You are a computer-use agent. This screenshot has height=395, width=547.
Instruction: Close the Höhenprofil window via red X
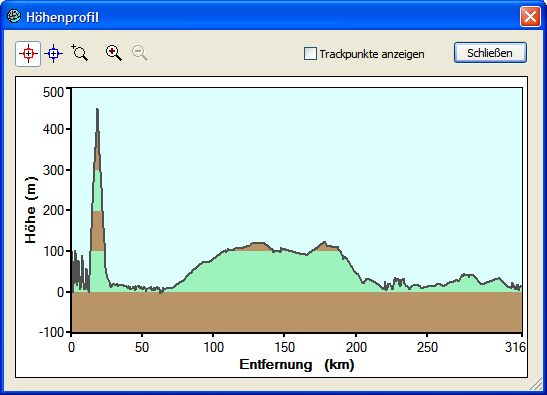pyautogui.click(x=530, y=16)
